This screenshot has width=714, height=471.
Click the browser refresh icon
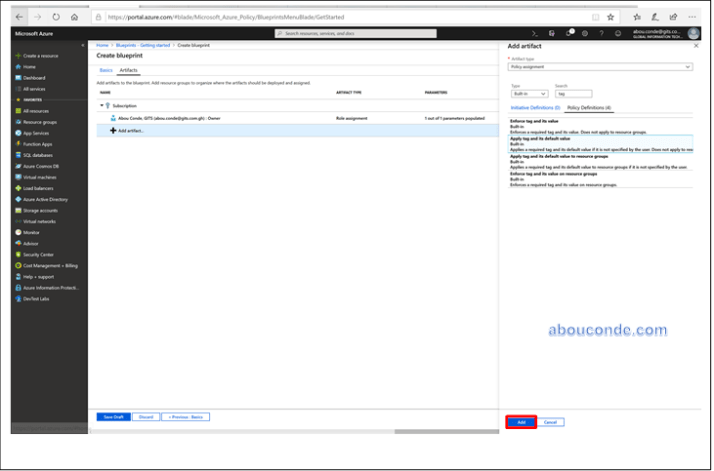(x=55, y=17)
